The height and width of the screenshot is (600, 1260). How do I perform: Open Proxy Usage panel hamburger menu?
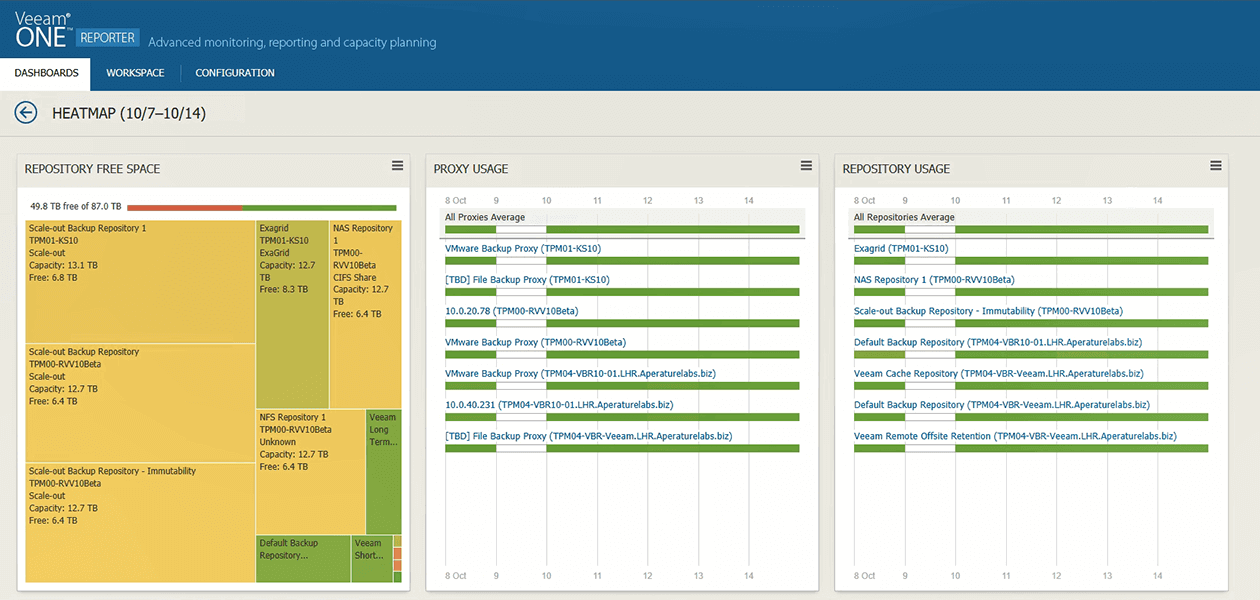806,166
